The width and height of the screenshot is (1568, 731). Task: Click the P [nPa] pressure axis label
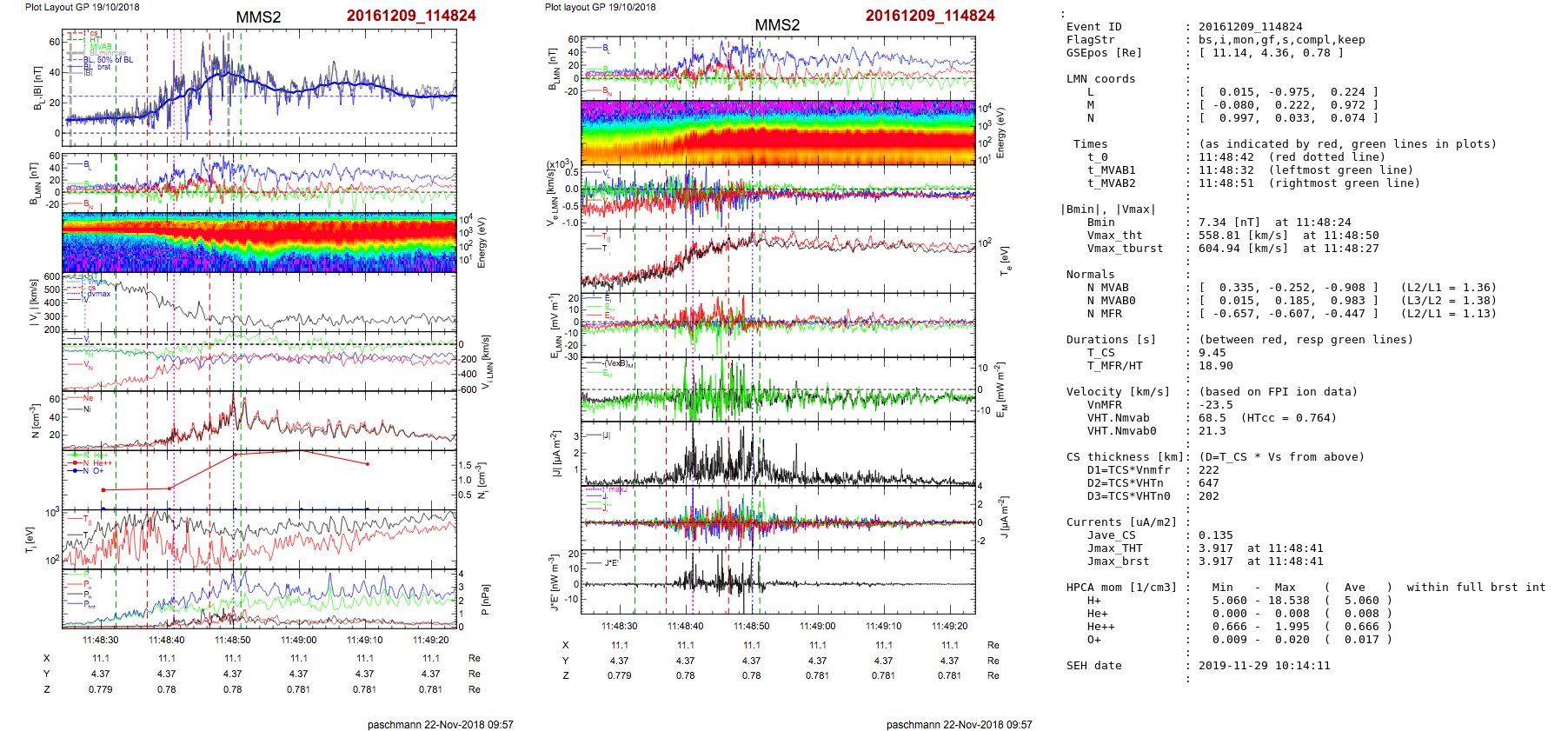tap(484, 599)
